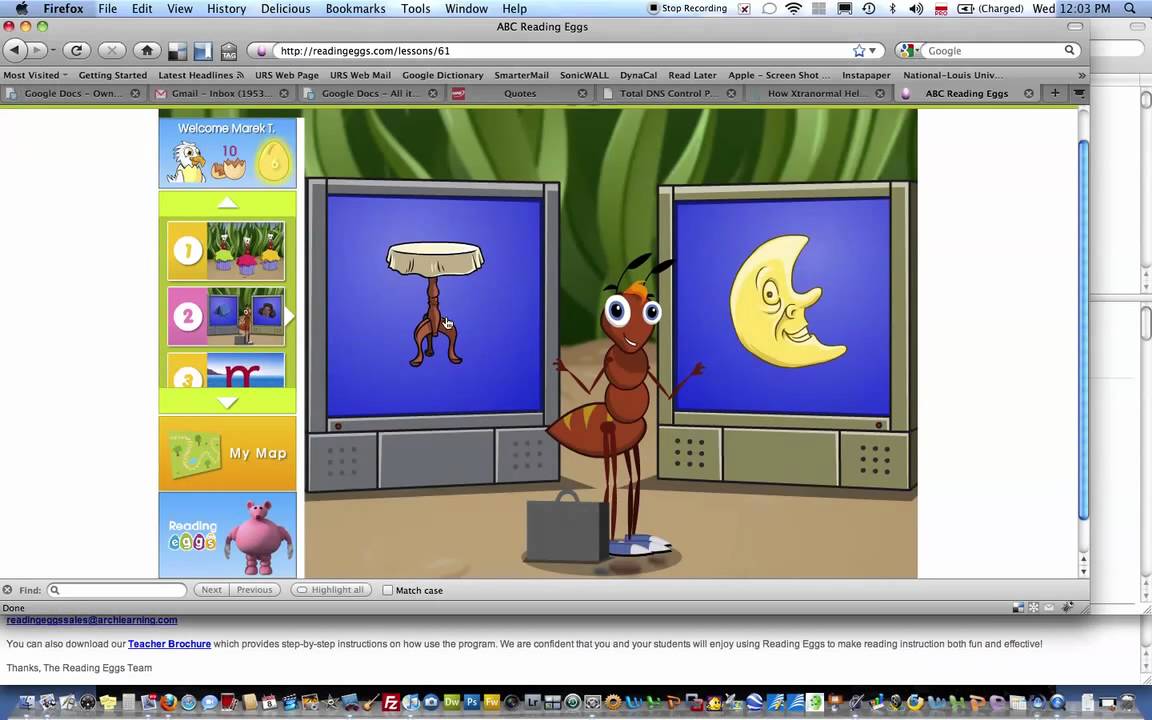Switch to the Quotes tab

click(x=520, y=93)
